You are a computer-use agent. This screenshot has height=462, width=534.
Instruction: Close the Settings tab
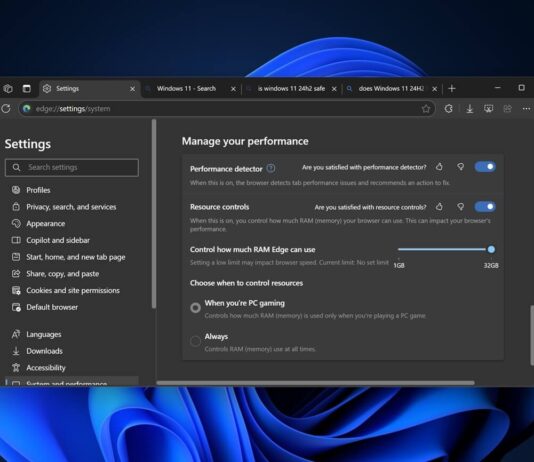pyautogui.click(x=132, y=89)
